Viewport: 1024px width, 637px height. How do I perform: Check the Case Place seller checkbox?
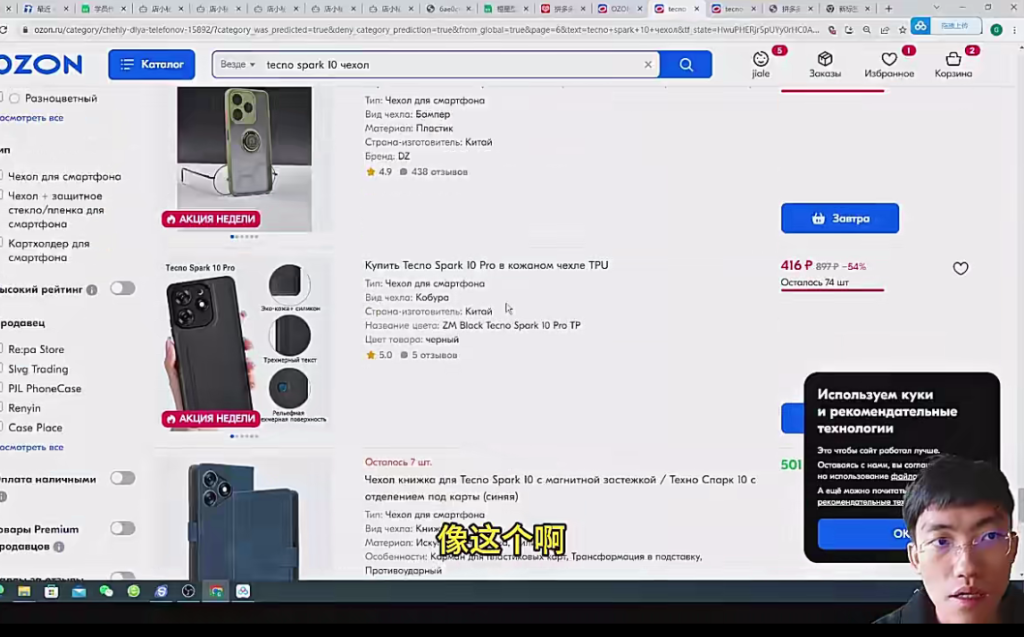(3, 428)
